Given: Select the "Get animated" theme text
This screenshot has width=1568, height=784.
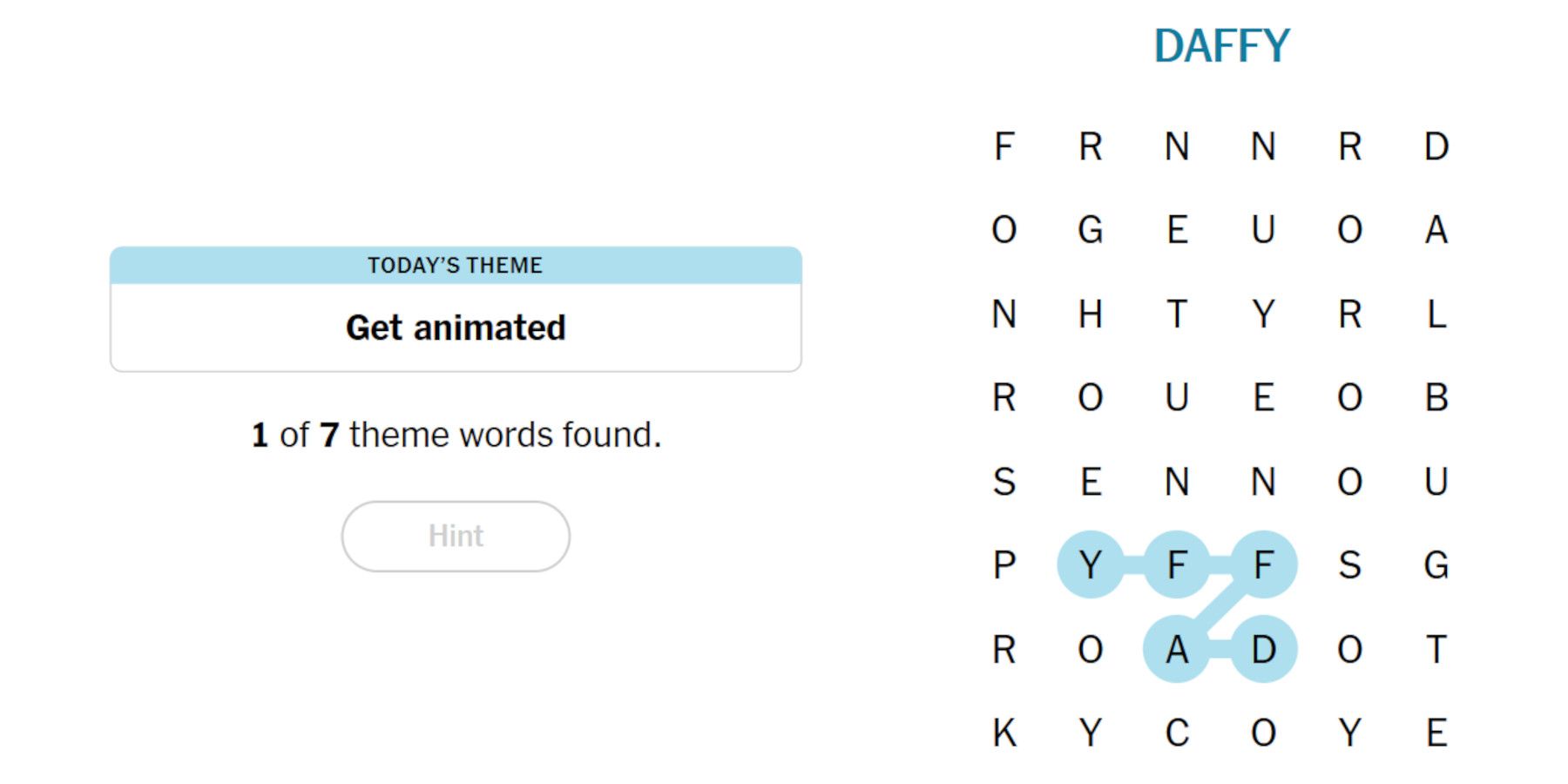Looking at the screenshot, I should (456, 328).
